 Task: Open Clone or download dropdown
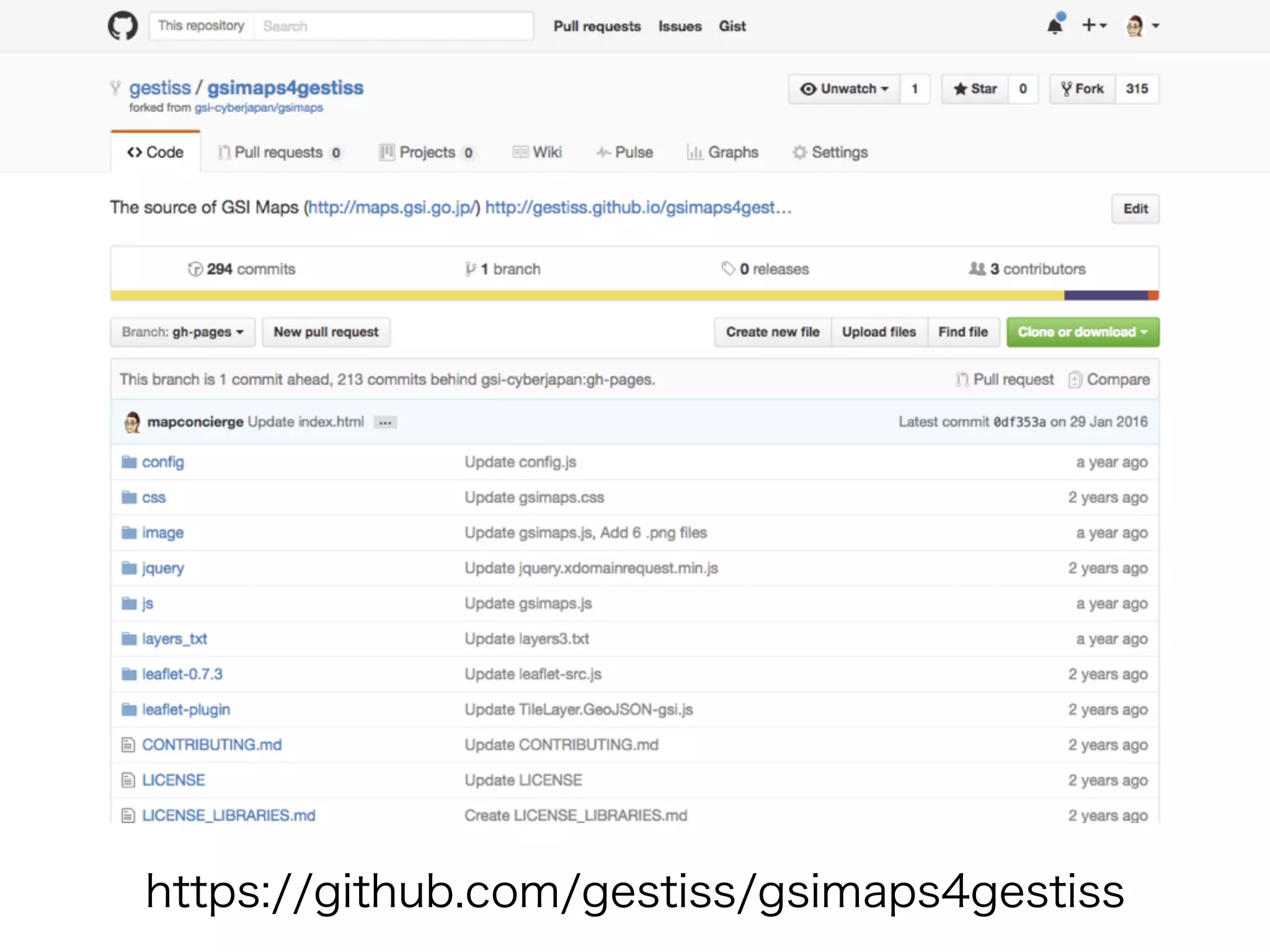coord(1083,332)
